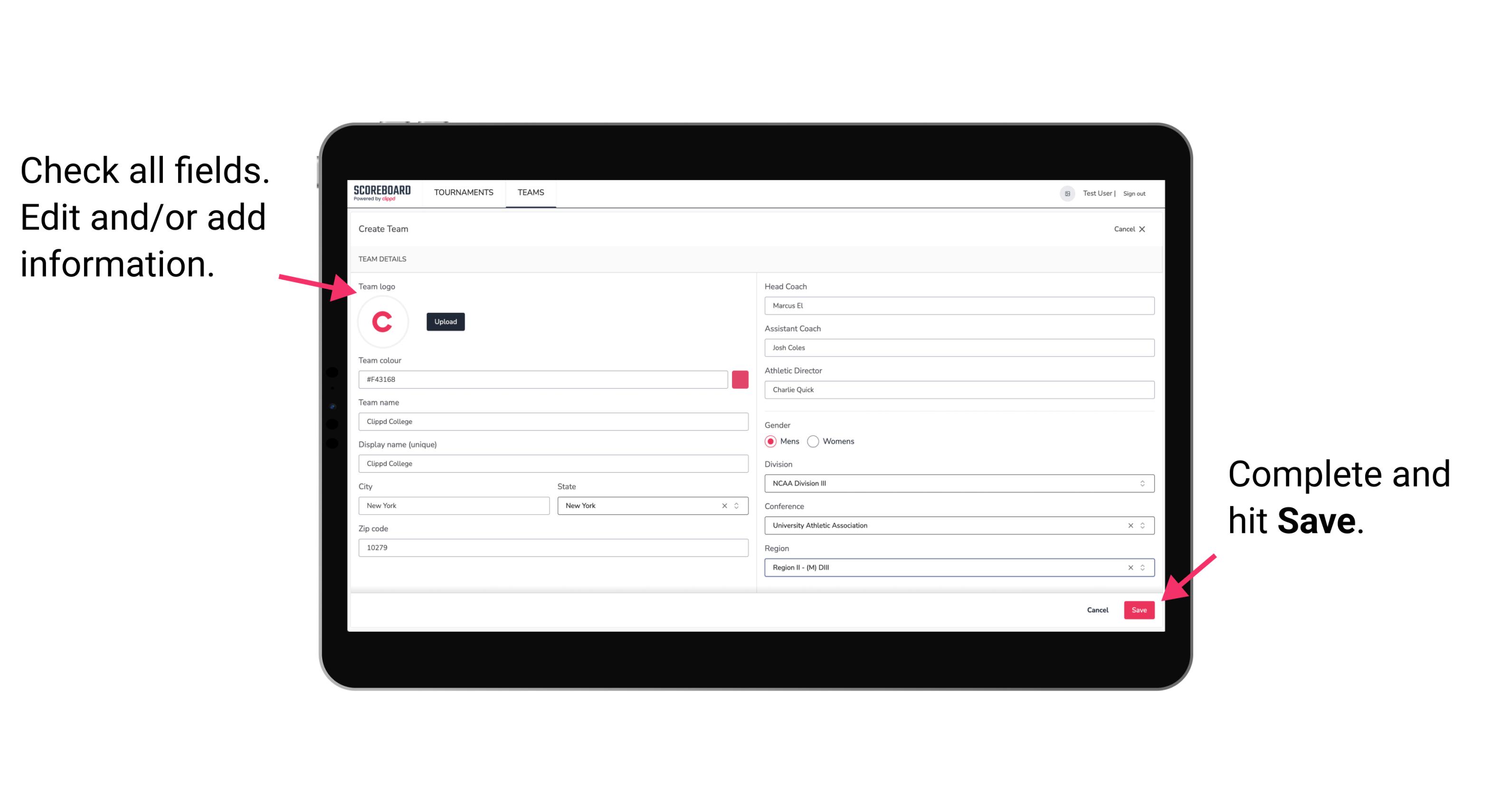Open the TOURNAMENTS tab
The height and width of the screenshot is (812, 1510).
462,193
